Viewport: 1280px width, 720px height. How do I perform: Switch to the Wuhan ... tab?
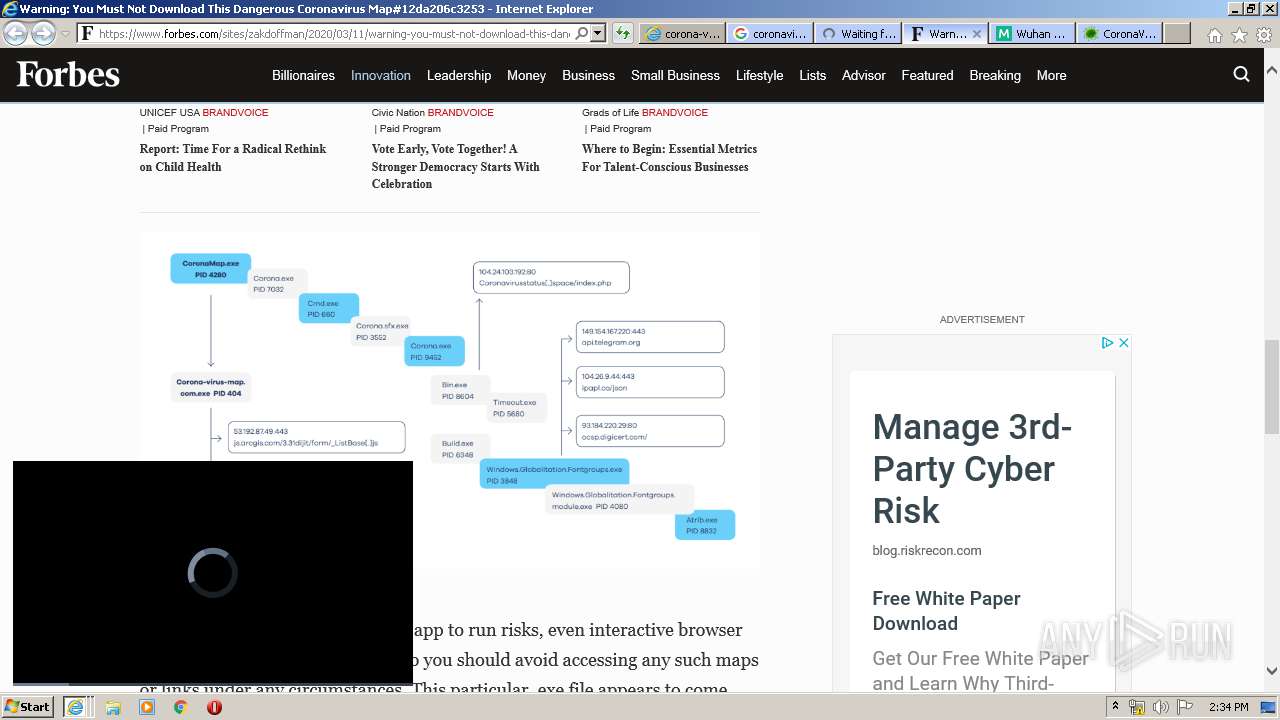point(1033,33)
